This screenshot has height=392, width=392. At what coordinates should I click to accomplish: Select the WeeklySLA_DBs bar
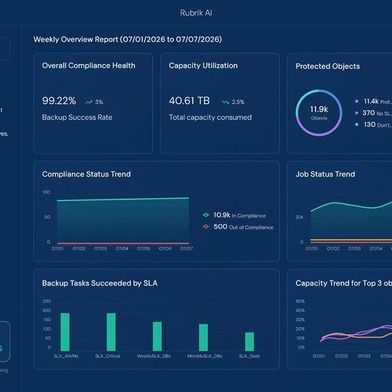[157, 336]
